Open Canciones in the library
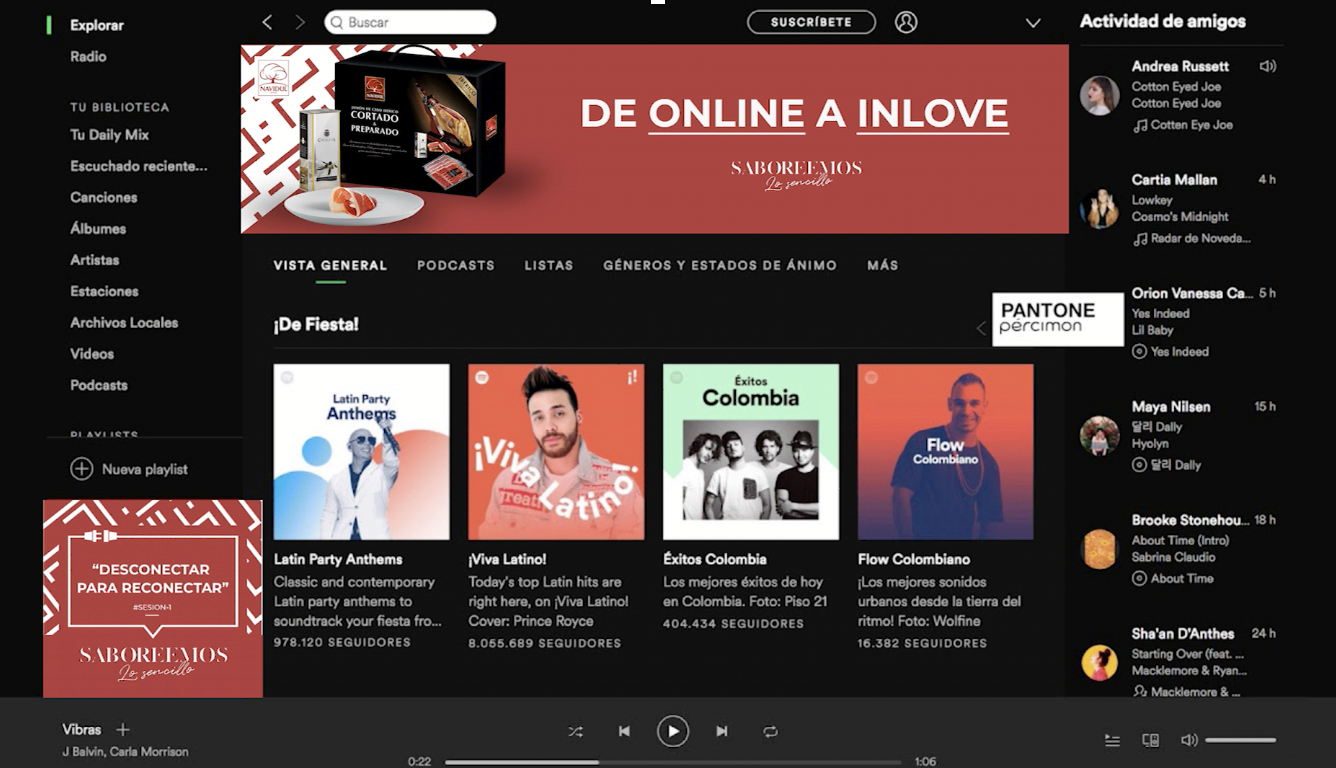The width and height of the screenshot is (1336, 768). click(x=104, y=197)
